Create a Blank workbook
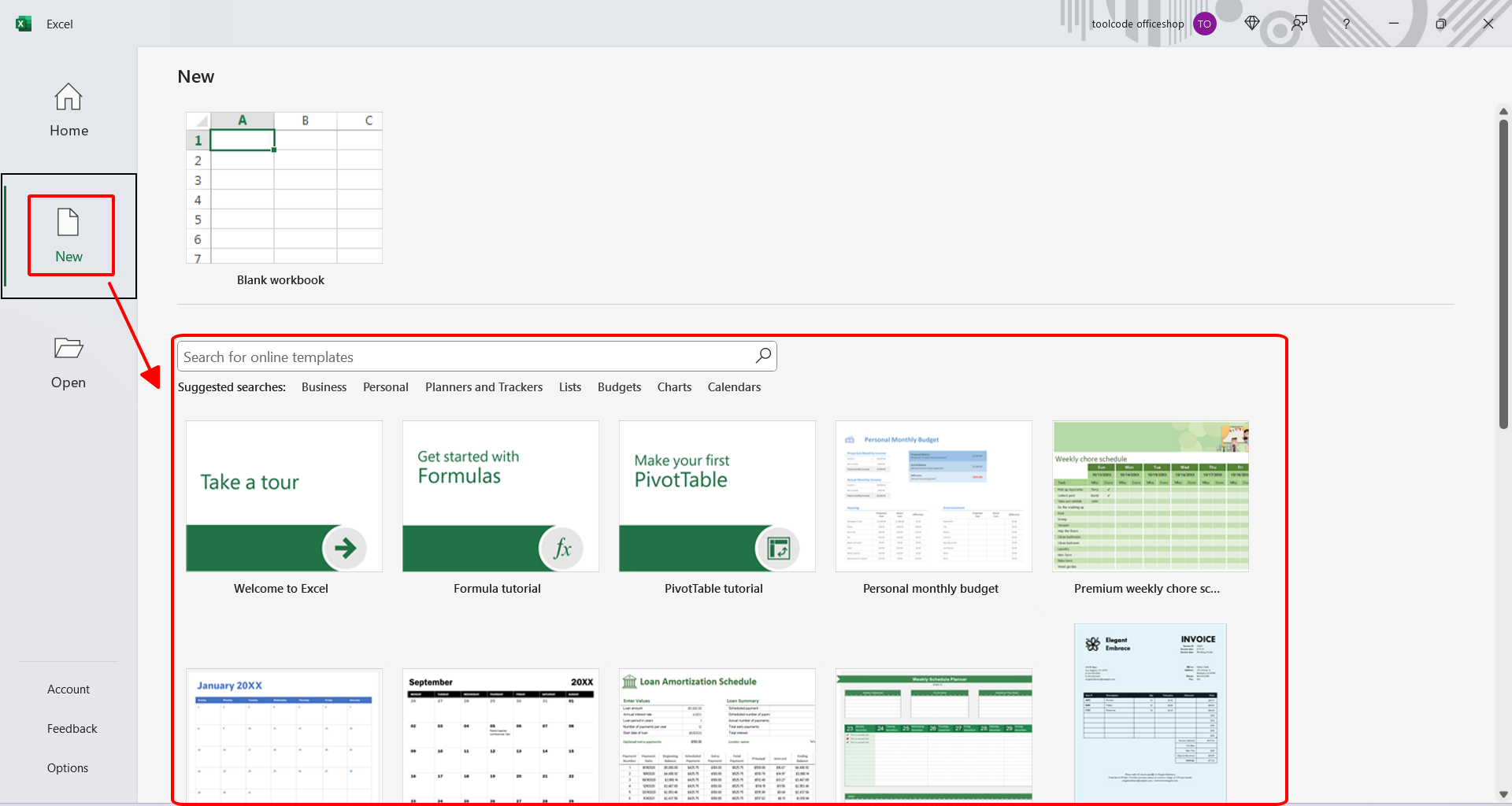This screenshot has width=1512, height=806. click(284, 187)
